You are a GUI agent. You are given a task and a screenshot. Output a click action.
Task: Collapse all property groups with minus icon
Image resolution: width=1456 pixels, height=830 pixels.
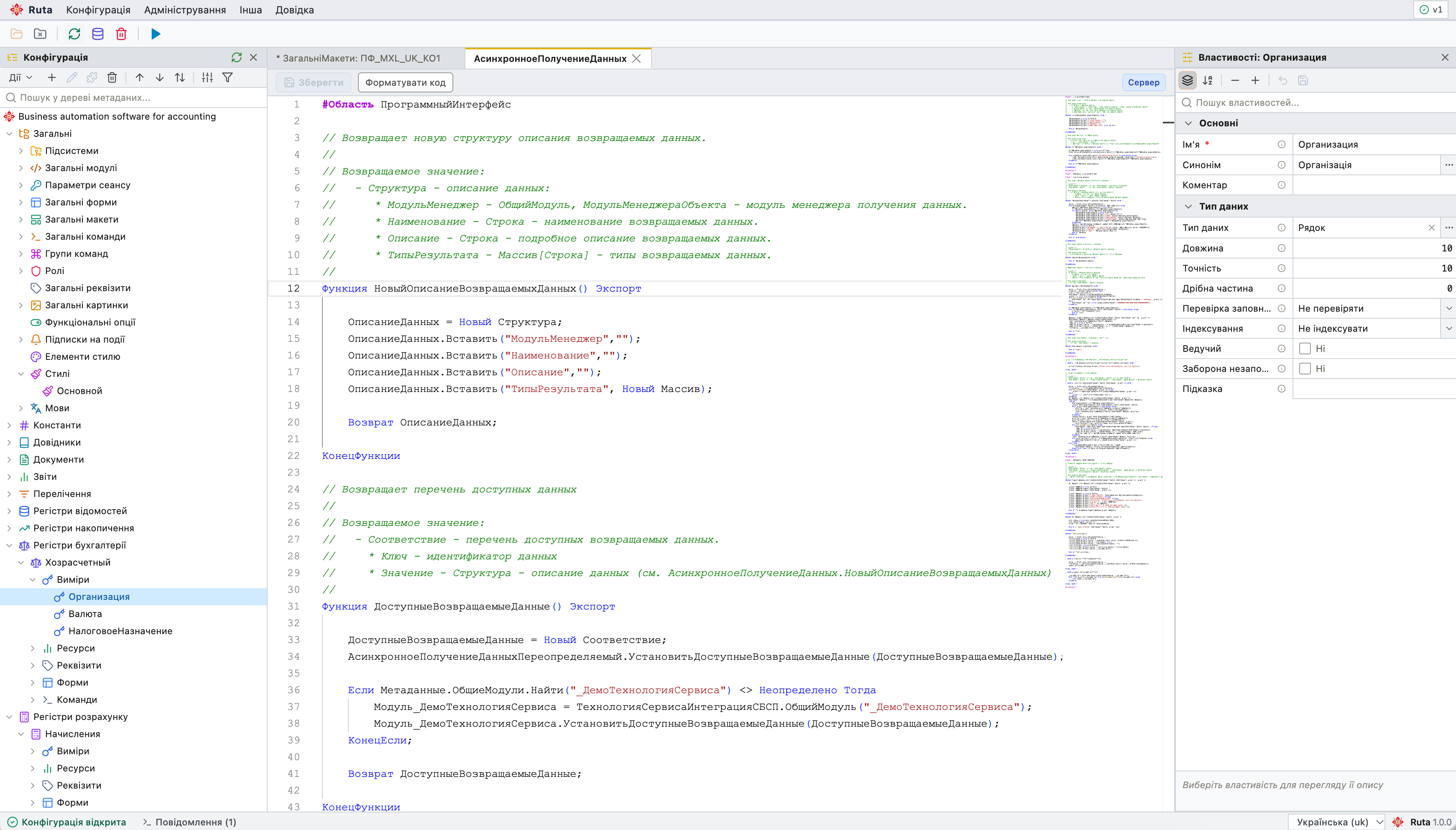point(1235,80)
